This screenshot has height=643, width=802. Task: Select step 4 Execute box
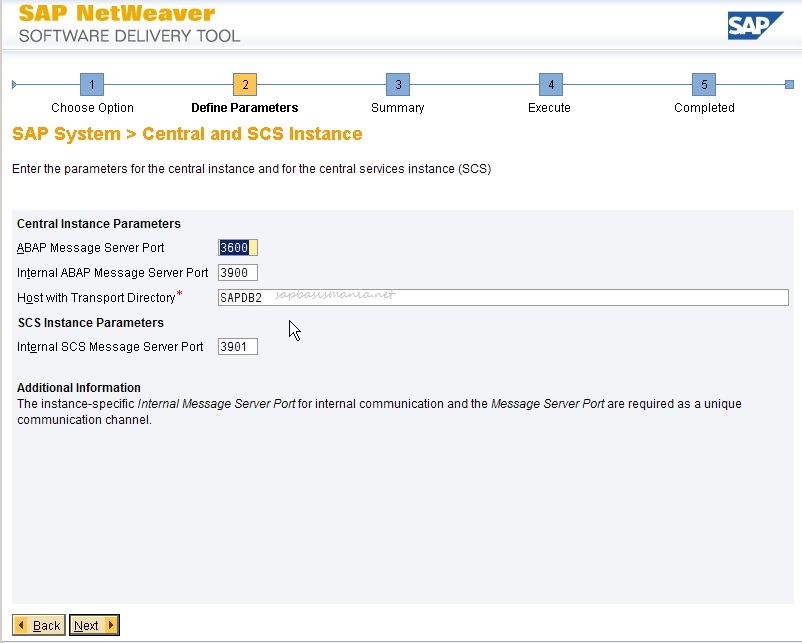click(x=551, y=84)
